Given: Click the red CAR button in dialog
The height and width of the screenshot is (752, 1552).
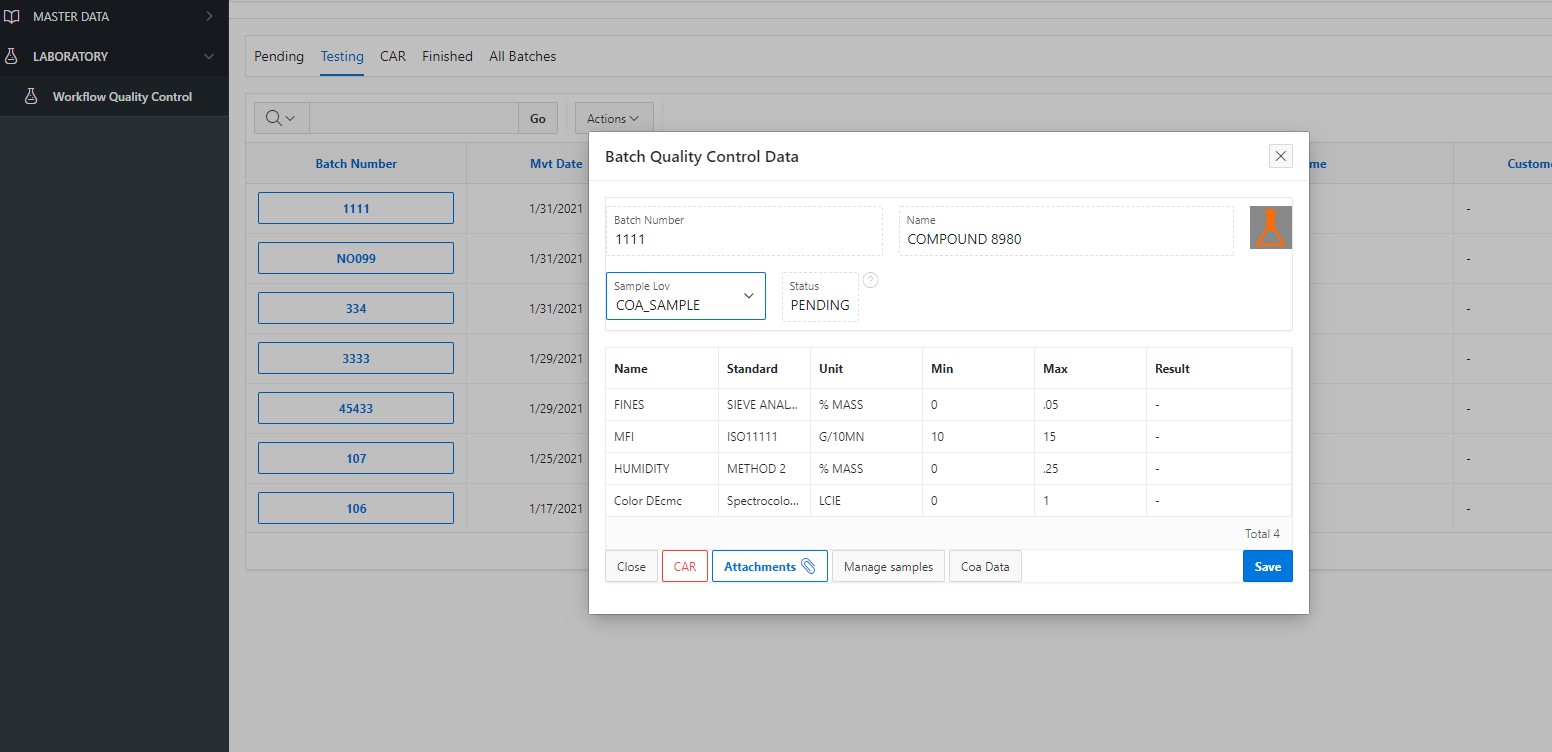Looking at the screenshot, I should pos(684,566).
